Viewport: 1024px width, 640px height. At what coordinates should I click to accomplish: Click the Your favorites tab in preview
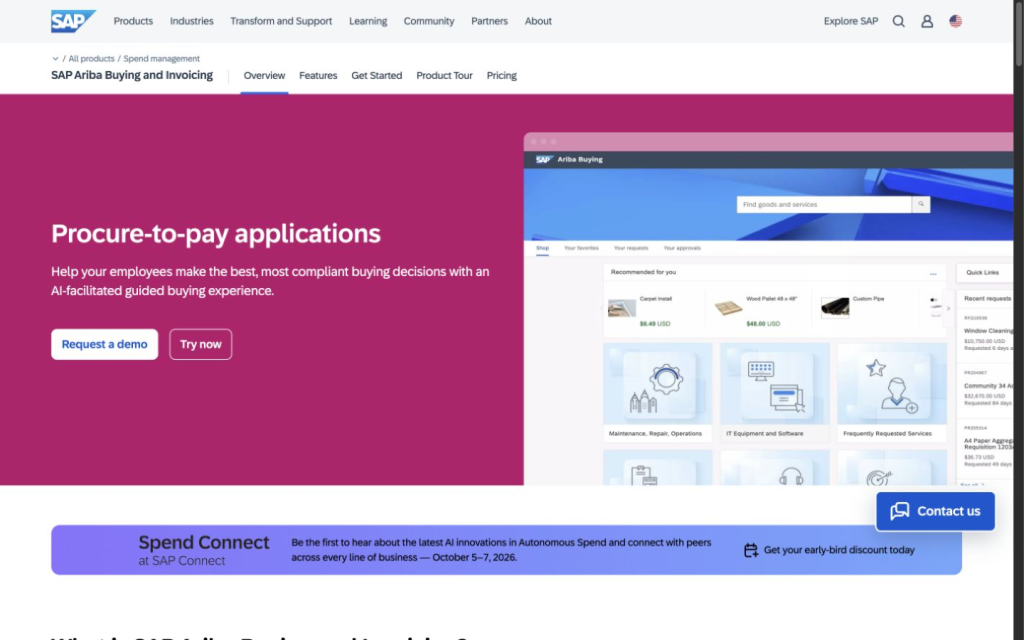tap(581, 248)
